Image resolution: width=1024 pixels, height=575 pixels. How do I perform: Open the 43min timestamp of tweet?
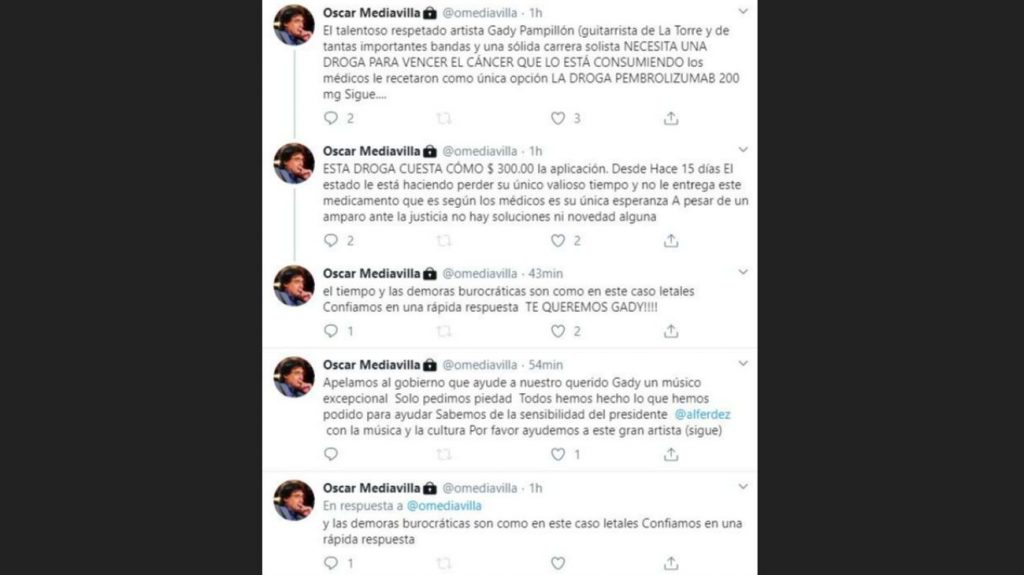click(545, 273)
